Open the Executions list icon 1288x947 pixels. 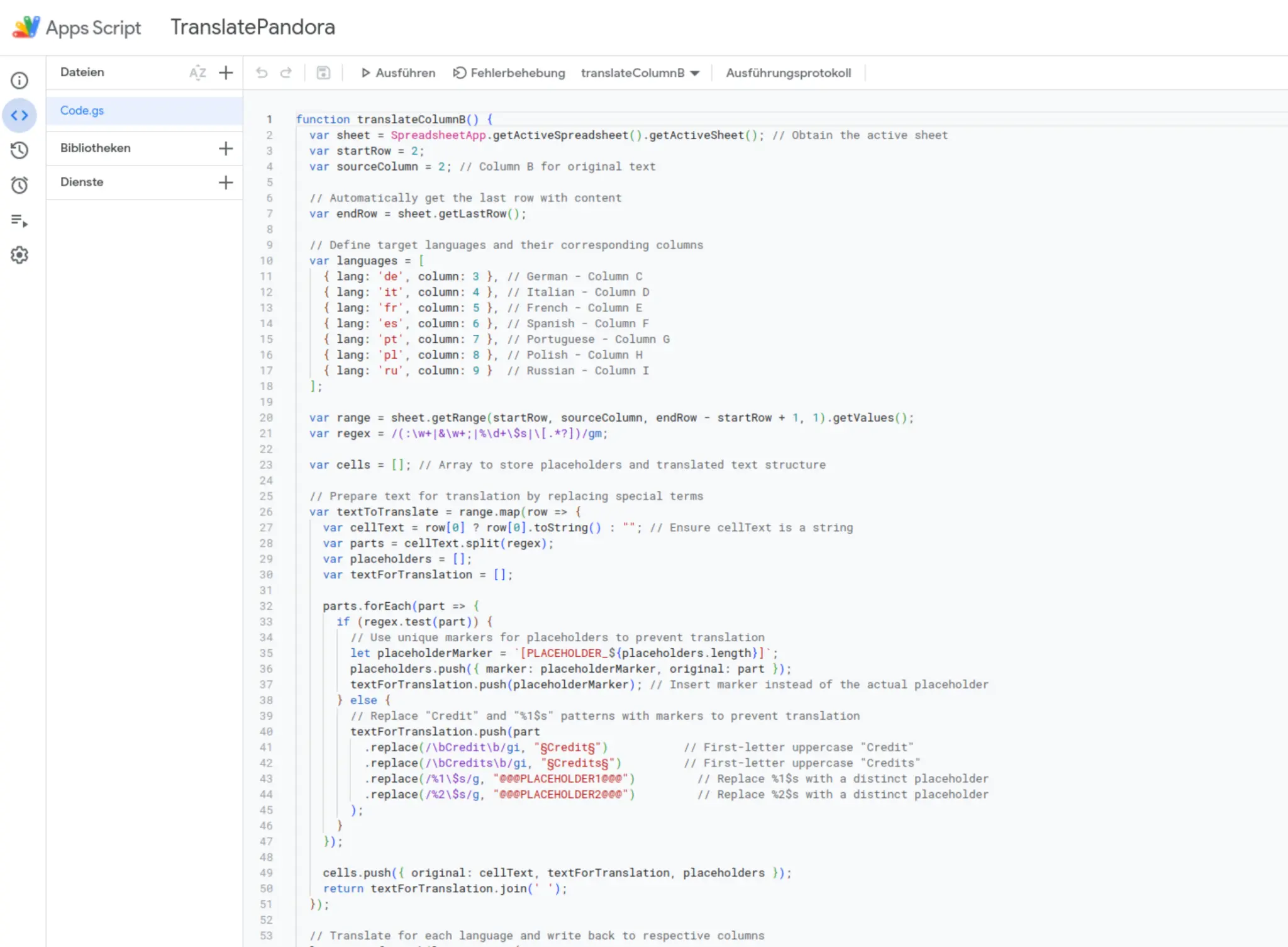(19, 220)
